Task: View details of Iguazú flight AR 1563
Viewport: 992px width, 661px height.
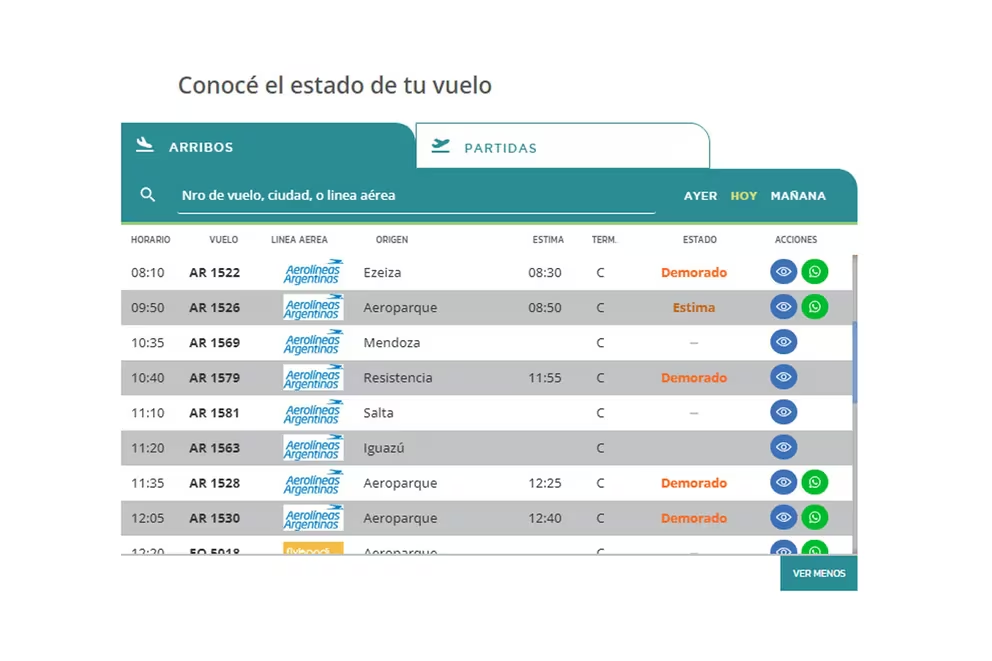Action: 784,447
